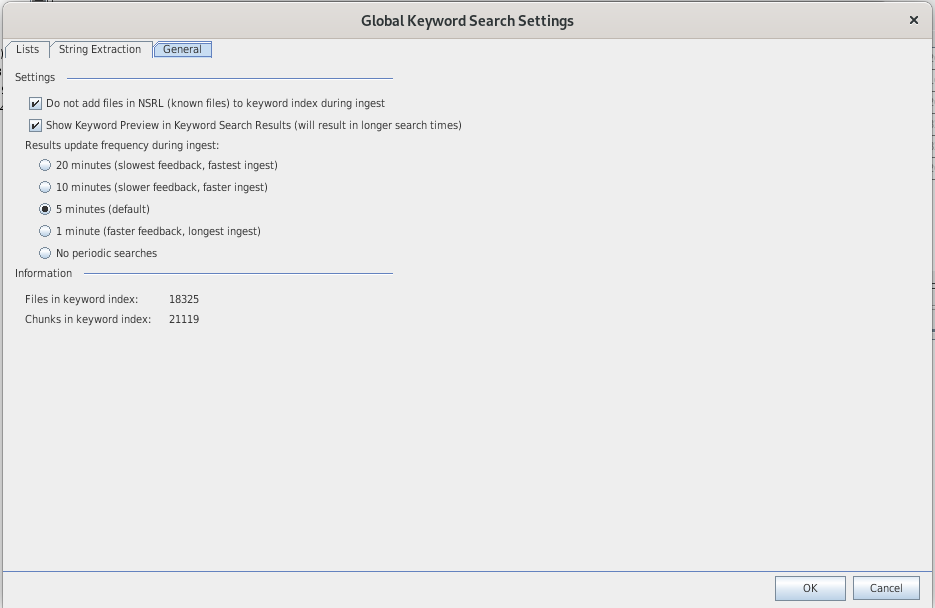Click the chunk count value 21119
This screenshot has width=935, height=608.
point(184,319)
